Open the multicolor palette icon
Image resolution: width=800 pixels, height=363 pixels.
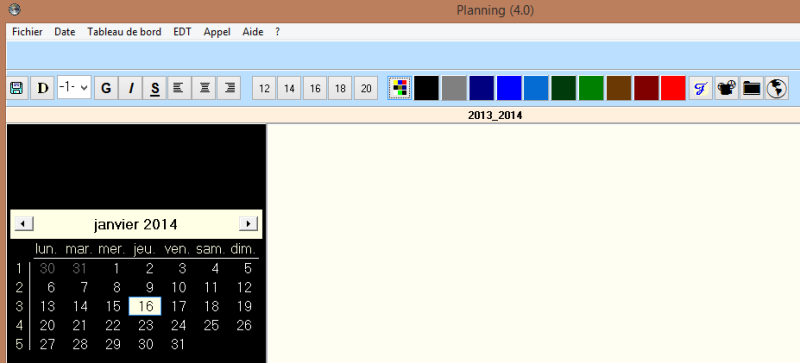[399, 88]
